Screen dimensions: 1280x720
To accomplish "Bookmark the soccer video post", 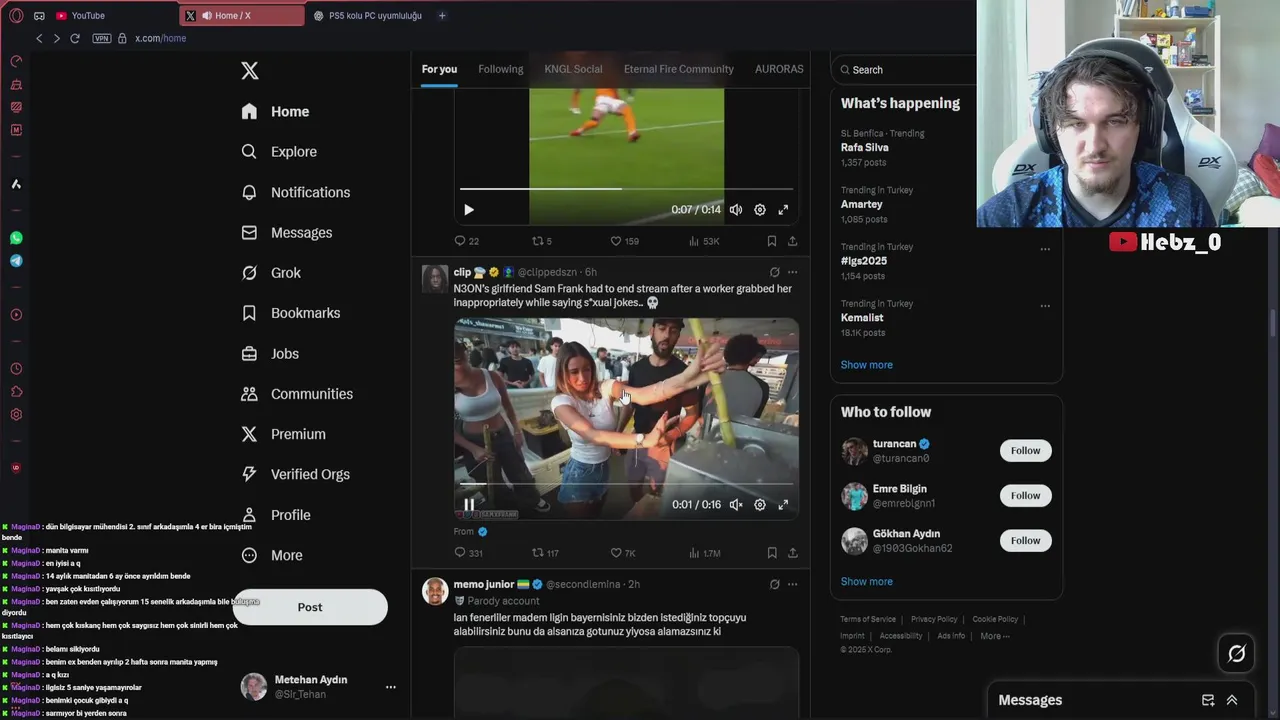I will pyautogui.click(x=772, y=241).
